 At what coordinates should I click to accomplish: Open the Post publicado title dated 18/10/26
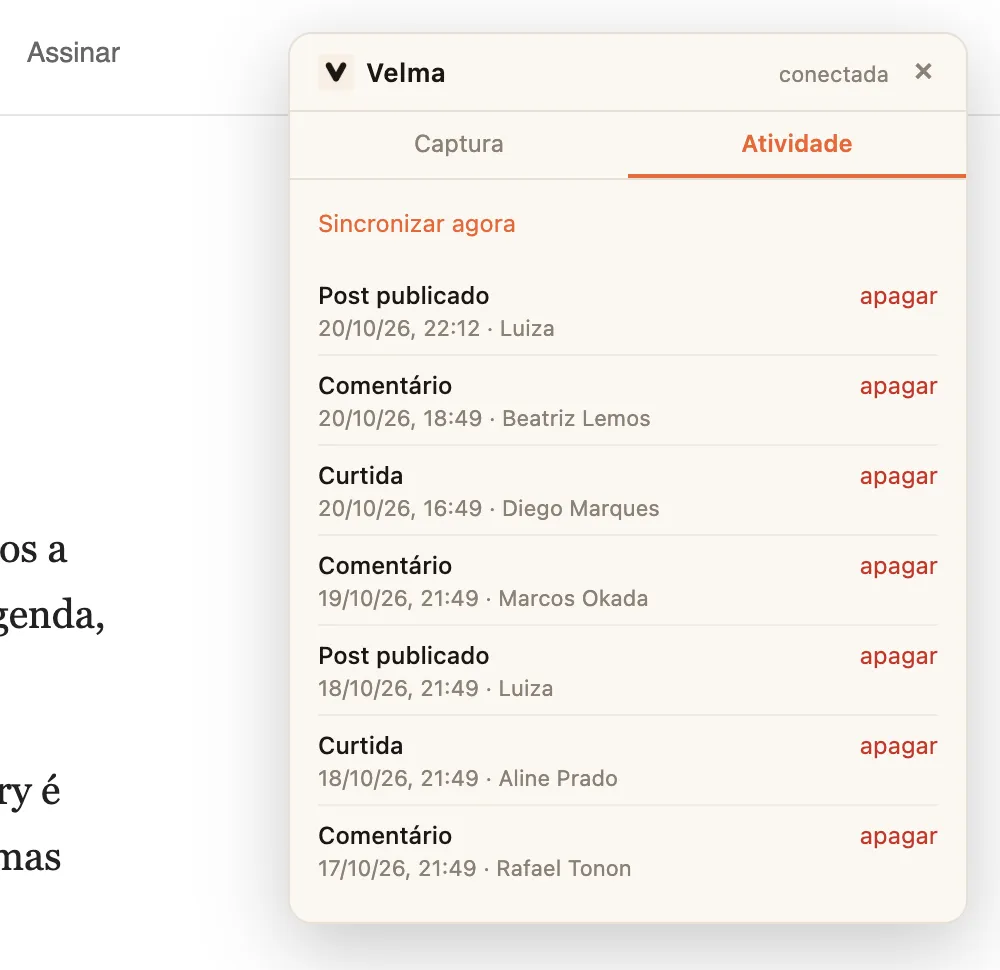point(404,656)
